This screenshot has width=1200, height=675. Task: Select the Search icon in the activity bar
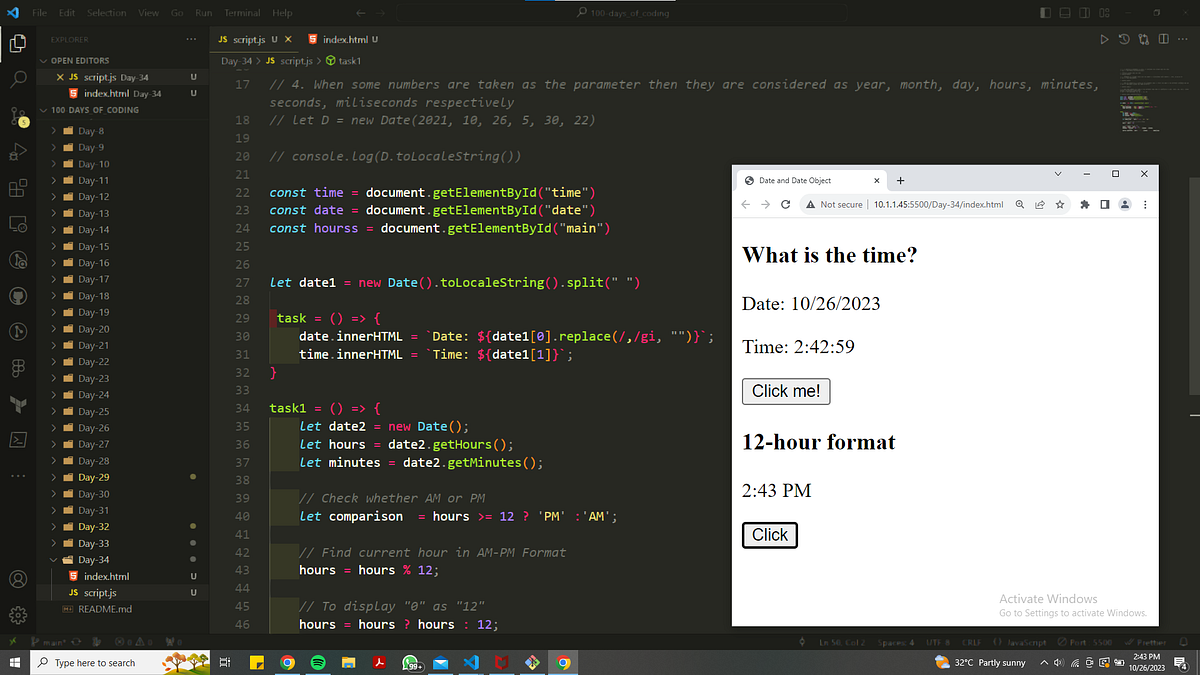click(x=17, y=78)
